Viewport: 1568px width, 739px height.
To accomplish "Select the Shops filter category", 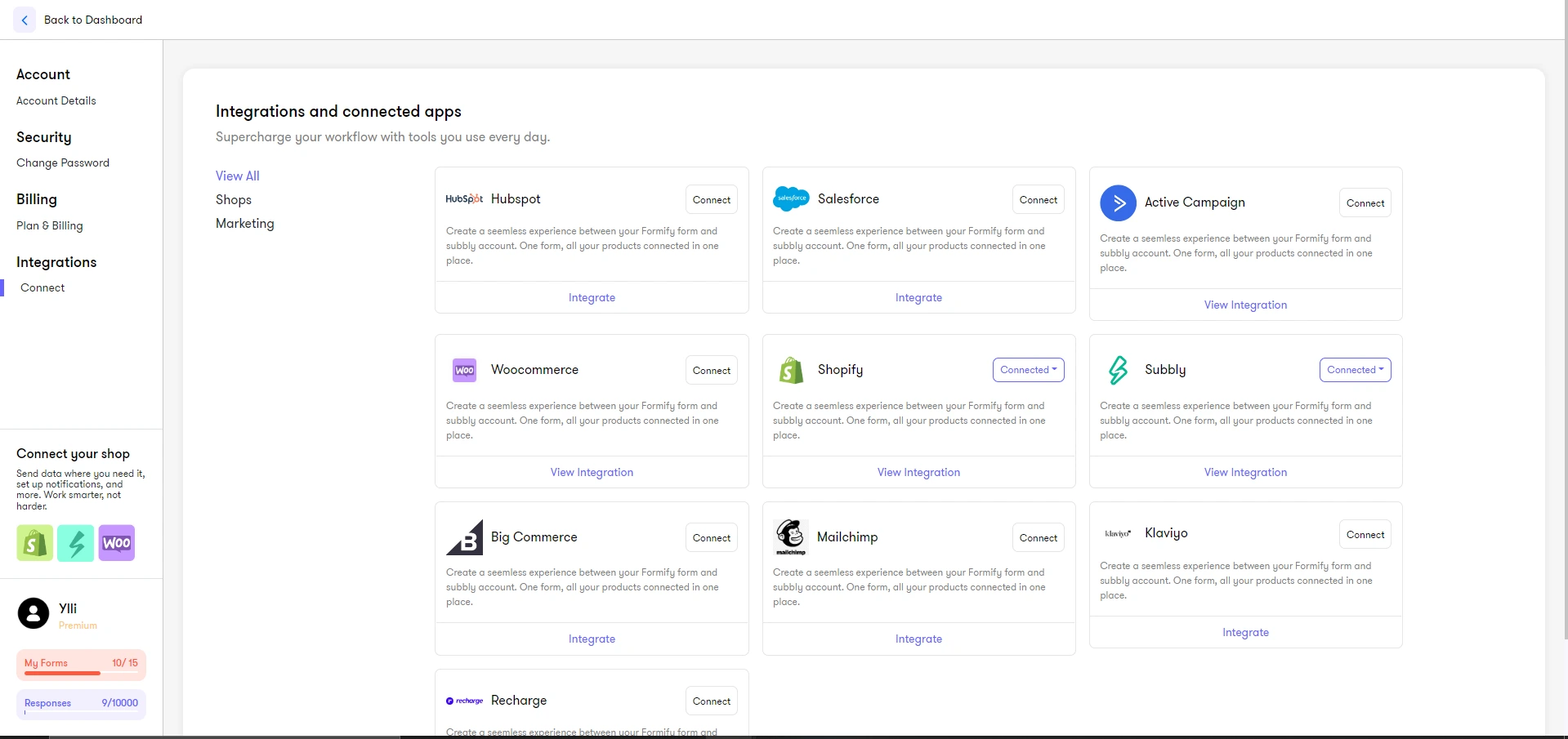I will click(x=234, y=200).
